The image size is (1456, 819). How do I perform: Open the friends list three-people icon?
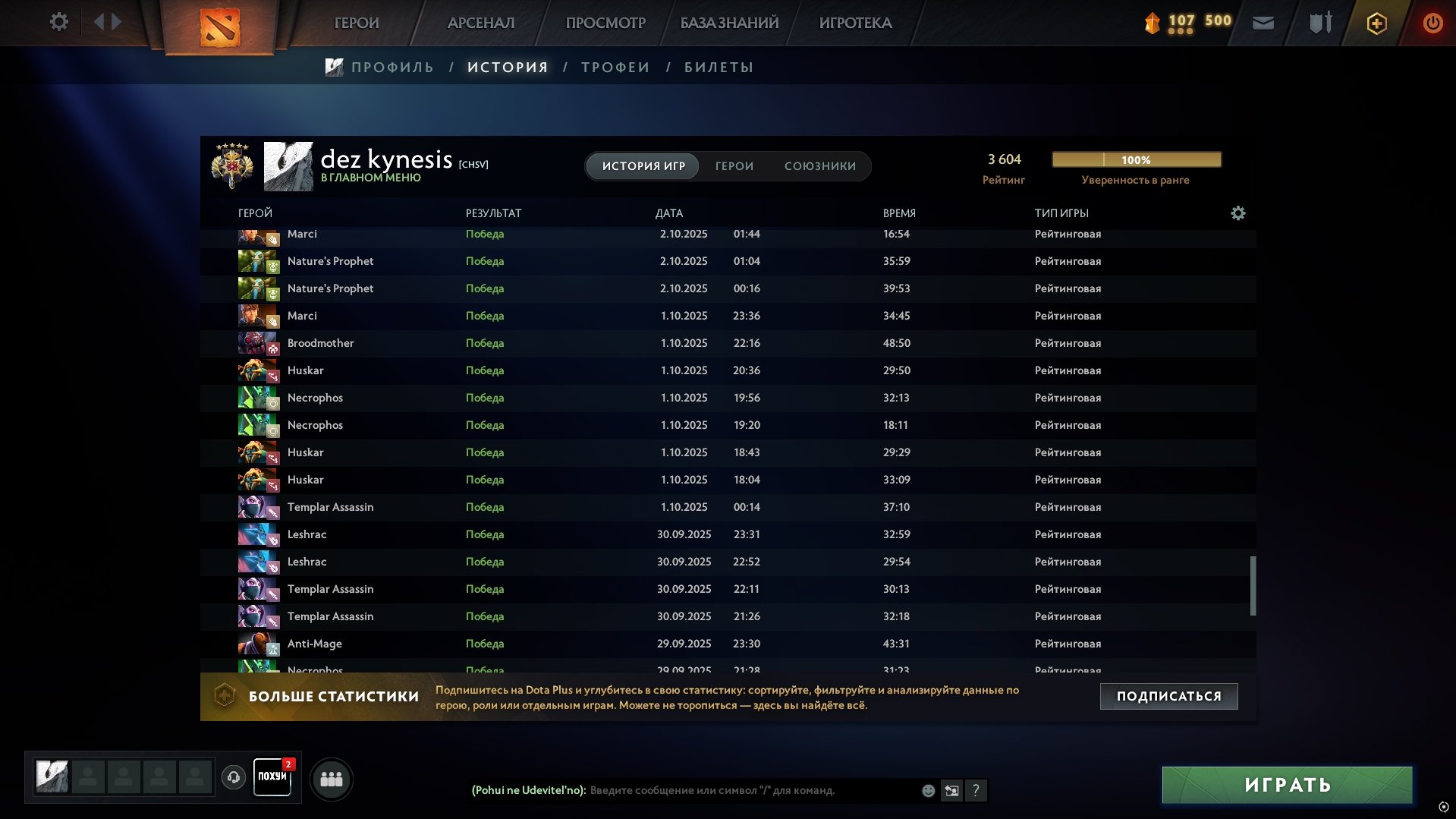click(332, 779)
